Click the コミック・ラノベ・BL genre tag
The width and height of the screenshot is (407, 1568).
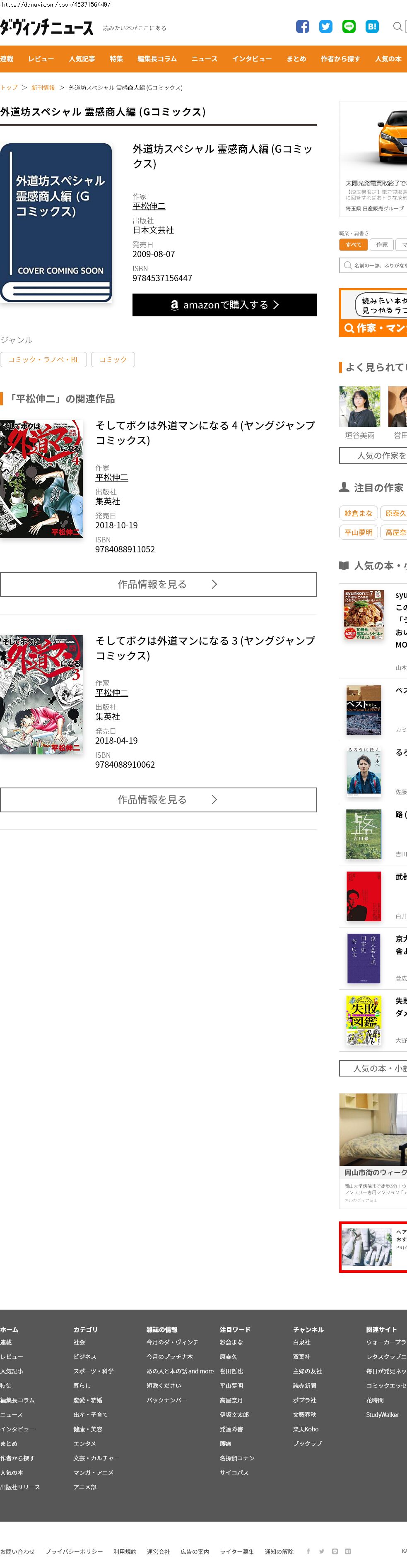[43, 360]
